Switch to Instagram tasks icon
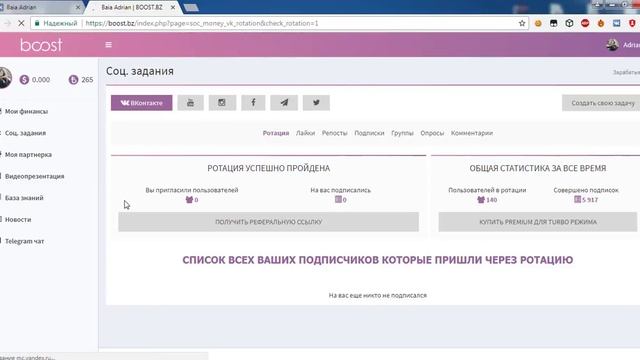 click(222, 103)
